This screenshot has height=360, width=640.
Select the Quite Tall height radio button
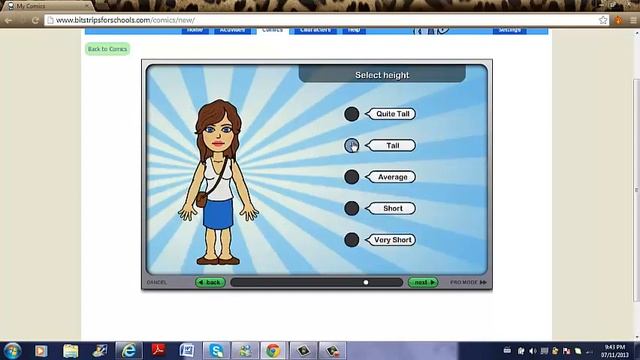click(351, 114)
